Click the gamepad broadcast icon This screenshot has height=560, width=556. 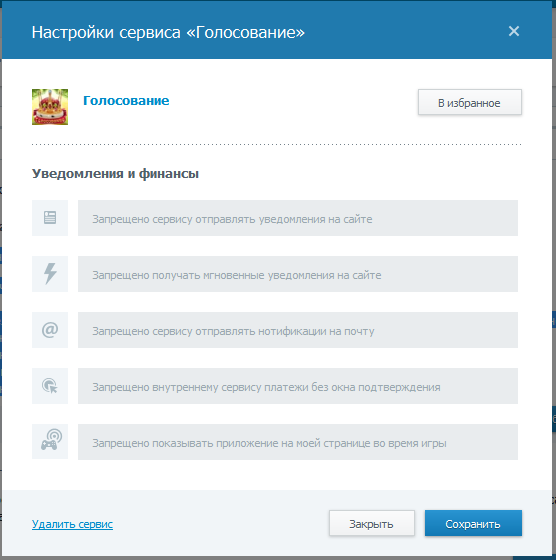coord(50,442)
